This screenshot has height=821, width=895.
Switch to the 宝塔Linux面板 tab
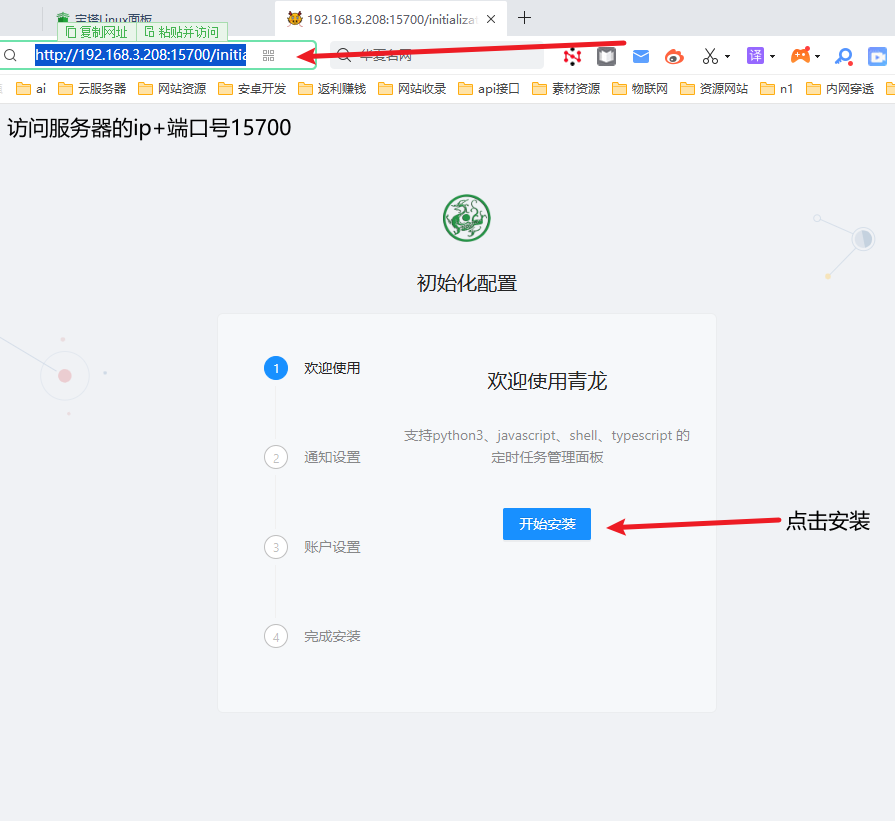pos(112,18)
